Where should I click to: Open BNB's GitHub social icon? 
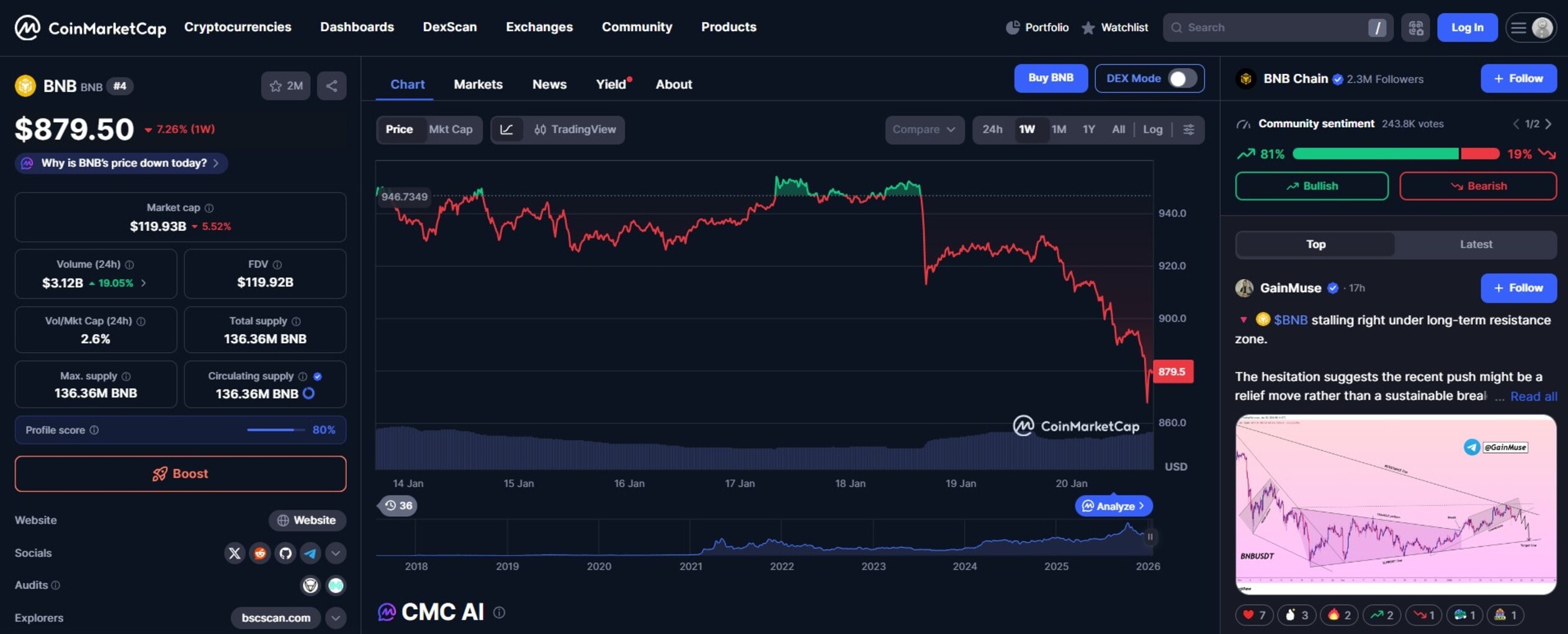[285, 553]
